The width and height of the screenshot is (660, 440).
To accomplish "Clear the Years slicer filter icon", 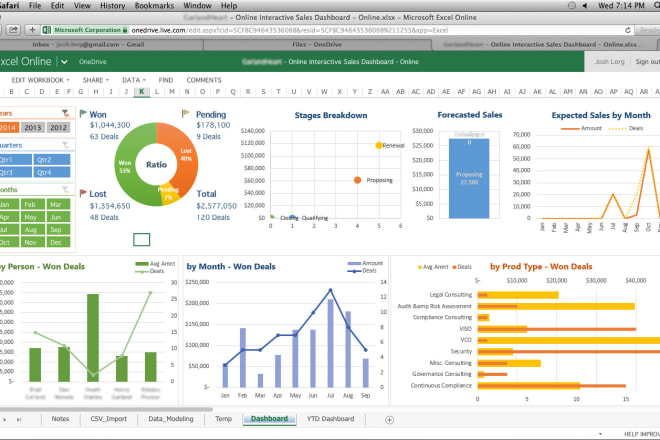I will pyautogui.click(x=66, y=113).
